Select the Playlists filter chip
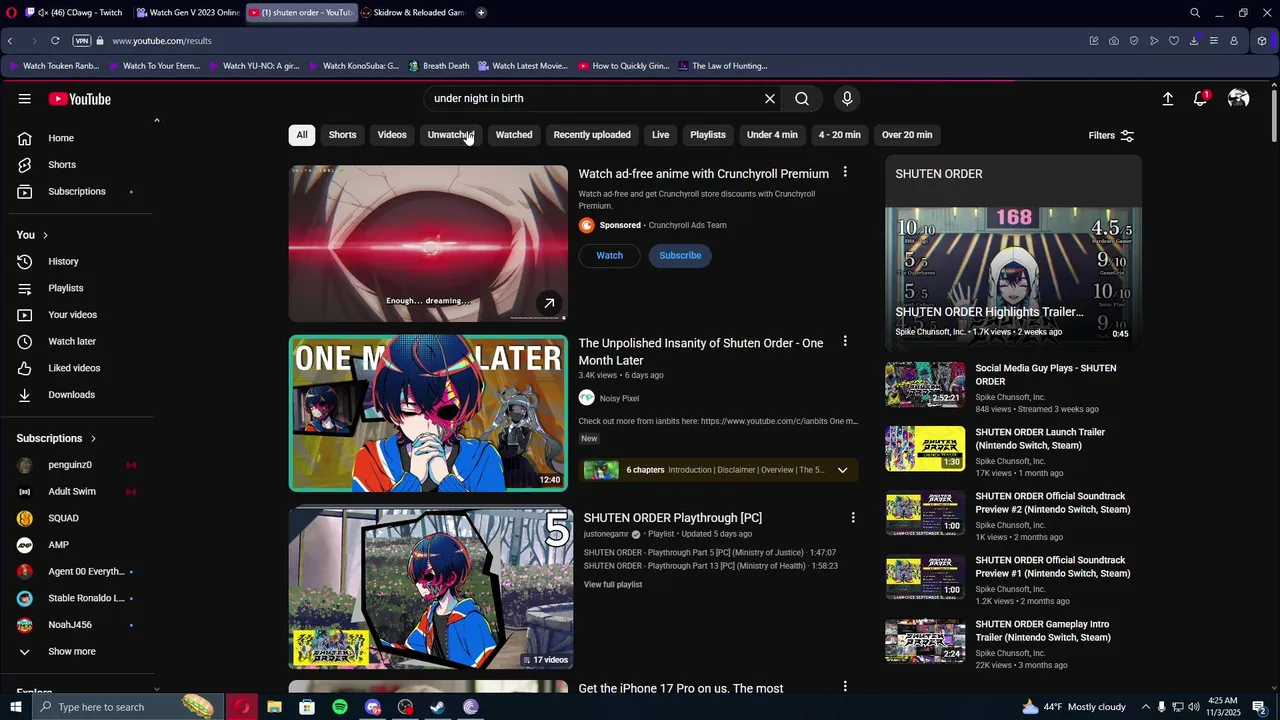The image size is (1280, 720). click(x=708, y=135)
